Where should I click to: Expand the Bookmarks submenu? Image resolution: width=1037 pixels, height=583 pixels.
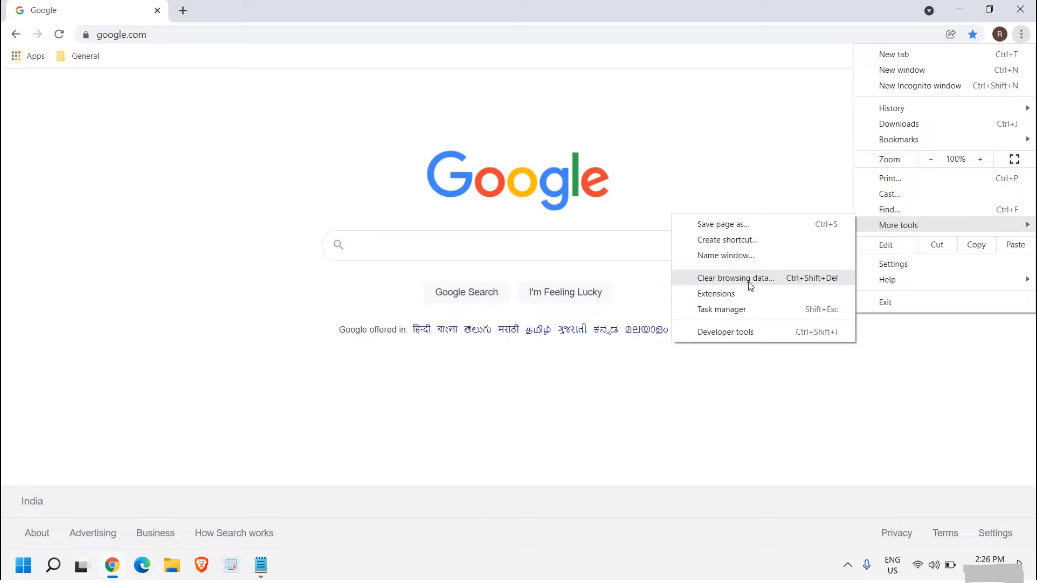tap(946, 139)
